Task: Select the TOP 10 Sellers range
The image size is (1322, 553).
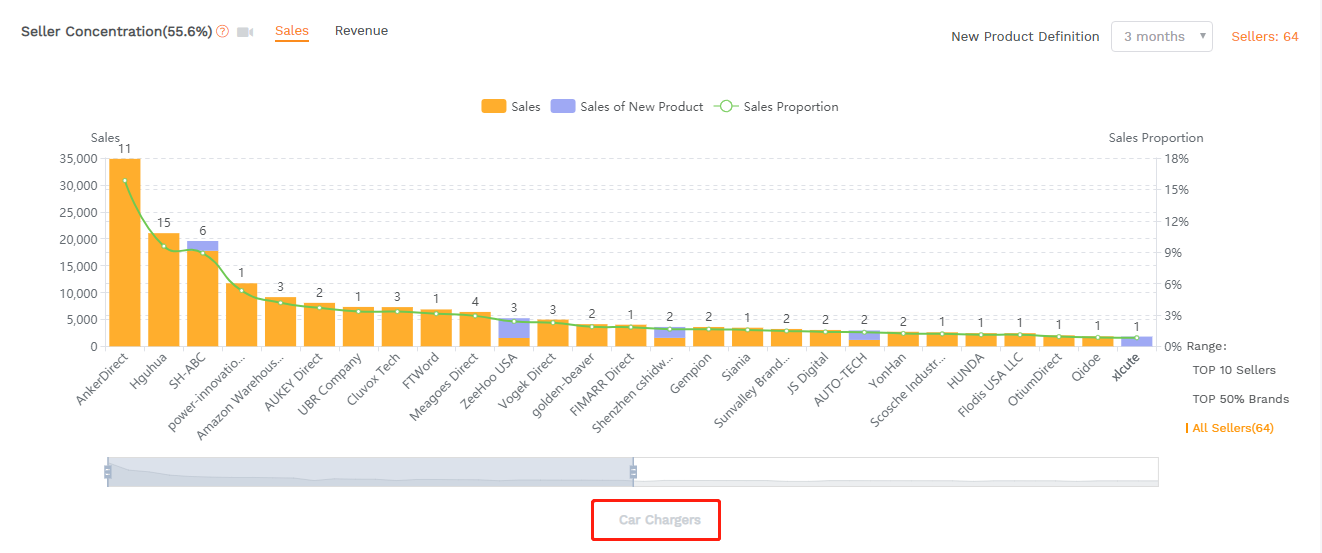Action: [1234, 370]
